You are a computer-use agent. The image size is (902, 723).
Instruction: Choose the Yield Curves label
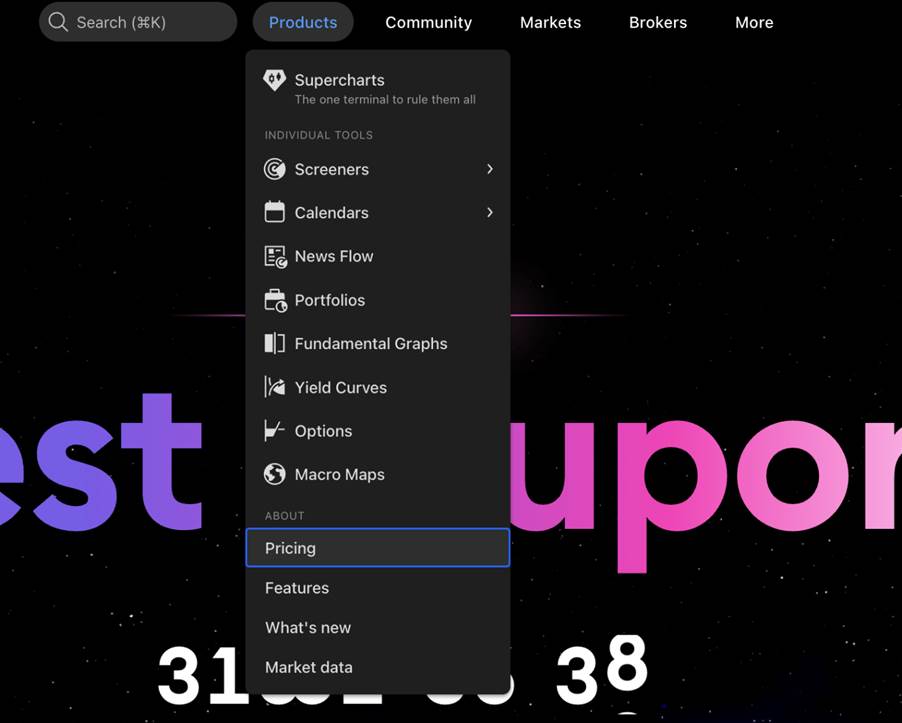(341, 388)
